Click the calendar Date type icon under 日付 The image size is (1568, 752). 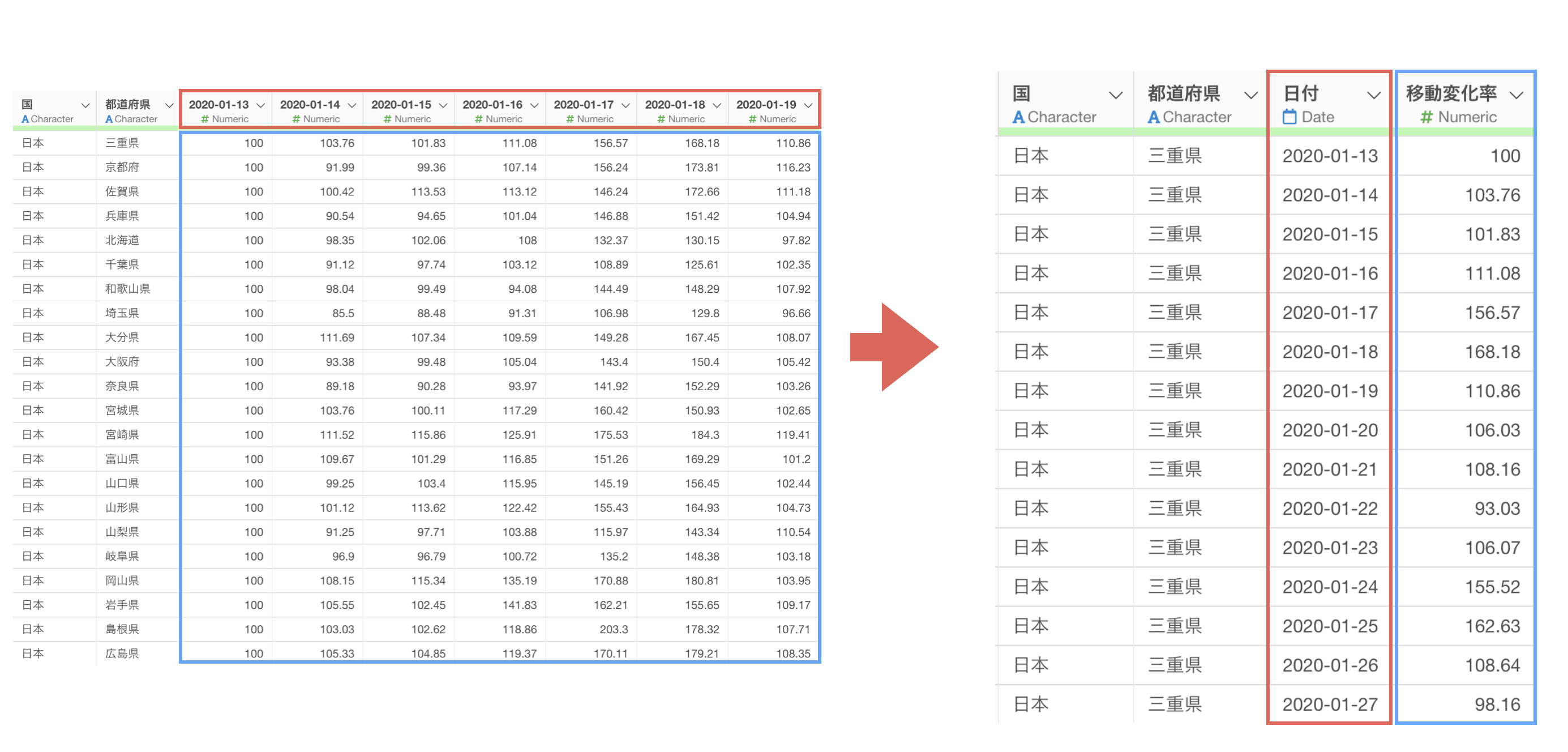(1289, 117)
